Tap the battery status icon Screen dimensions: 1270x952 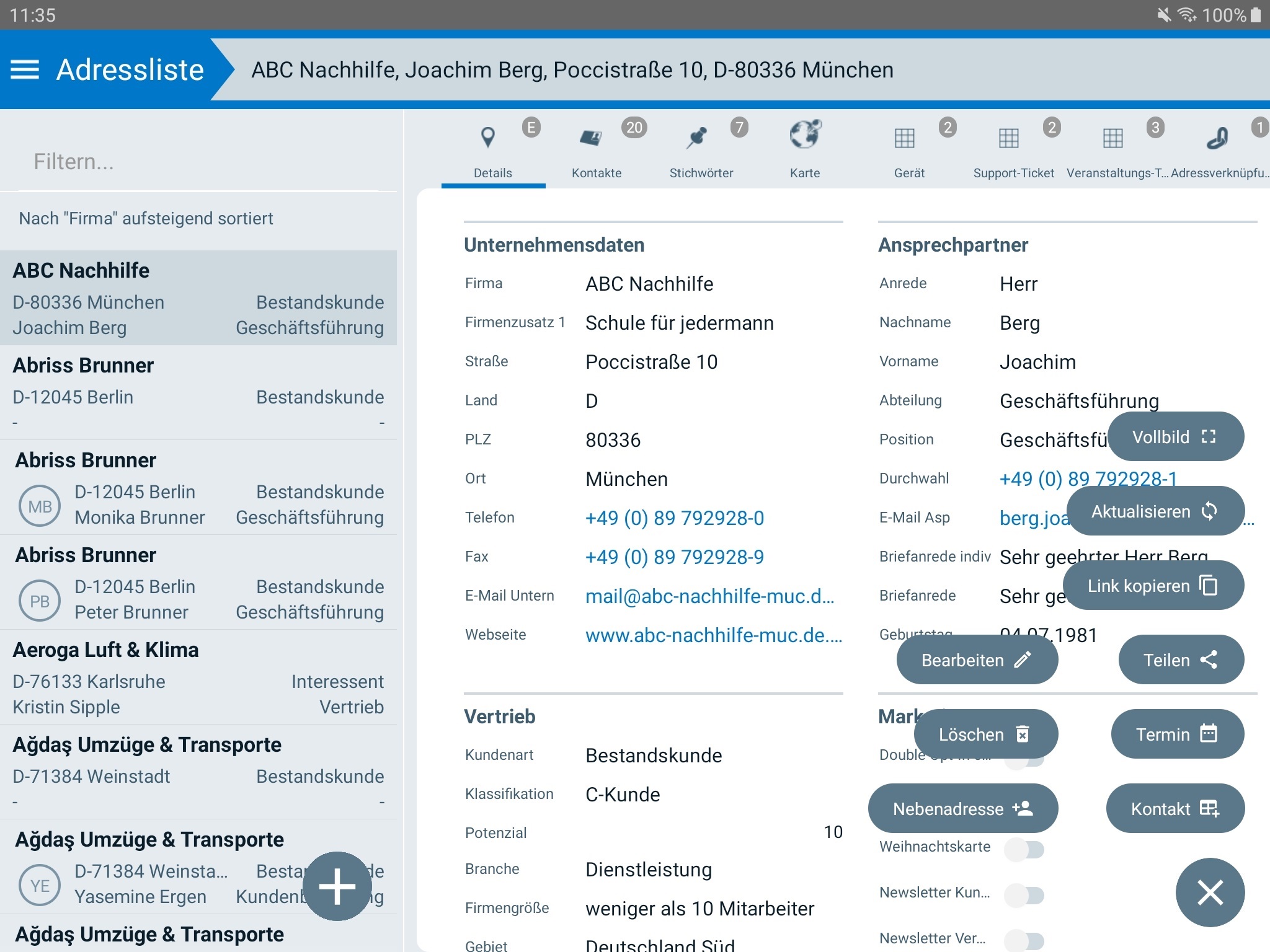1256,14
